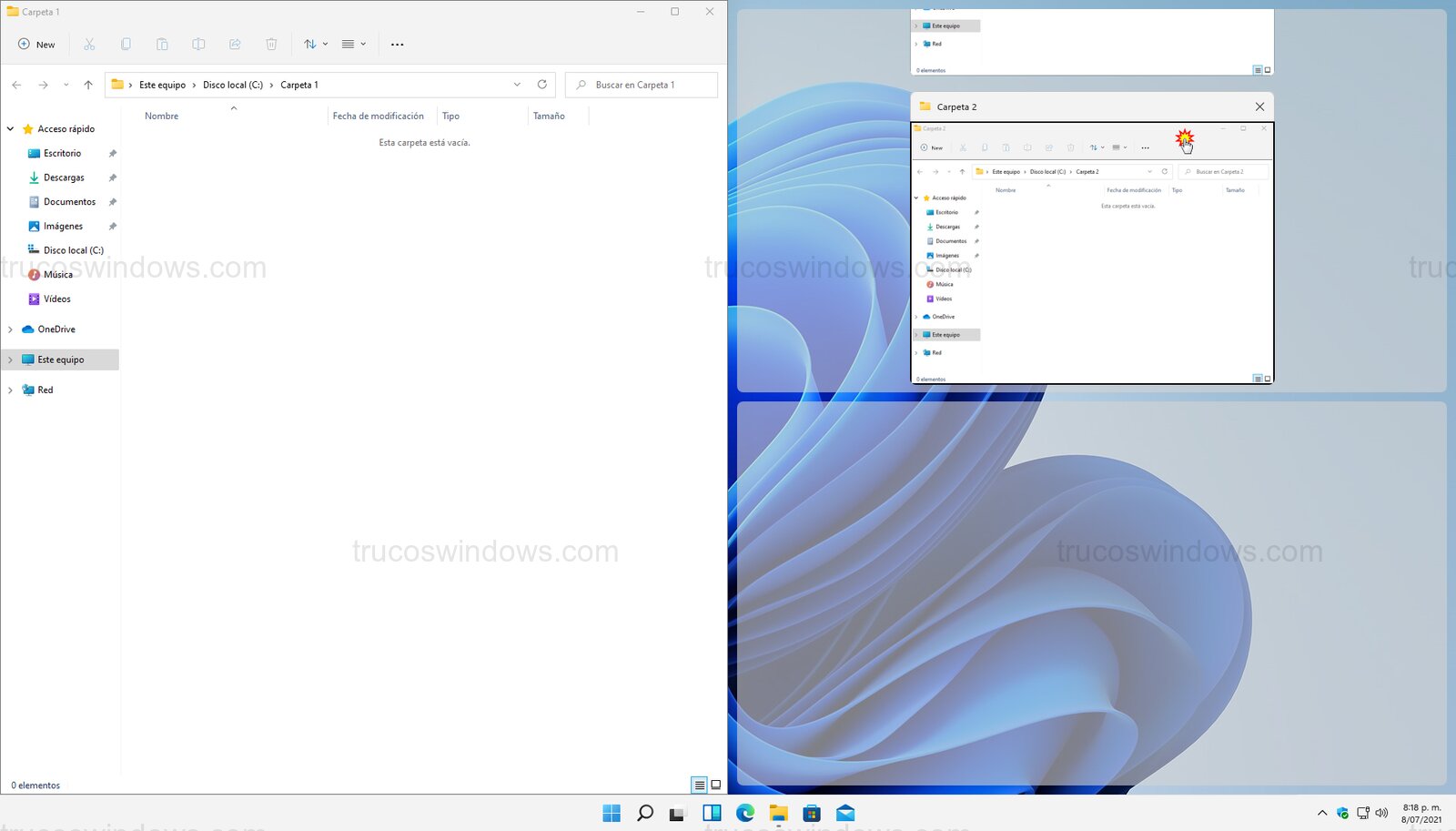Image resolution: width=1456 pixels, height=831 pixels.
Task: Click the Cut scissors icon in toolbar
Action: coord(89,45)
